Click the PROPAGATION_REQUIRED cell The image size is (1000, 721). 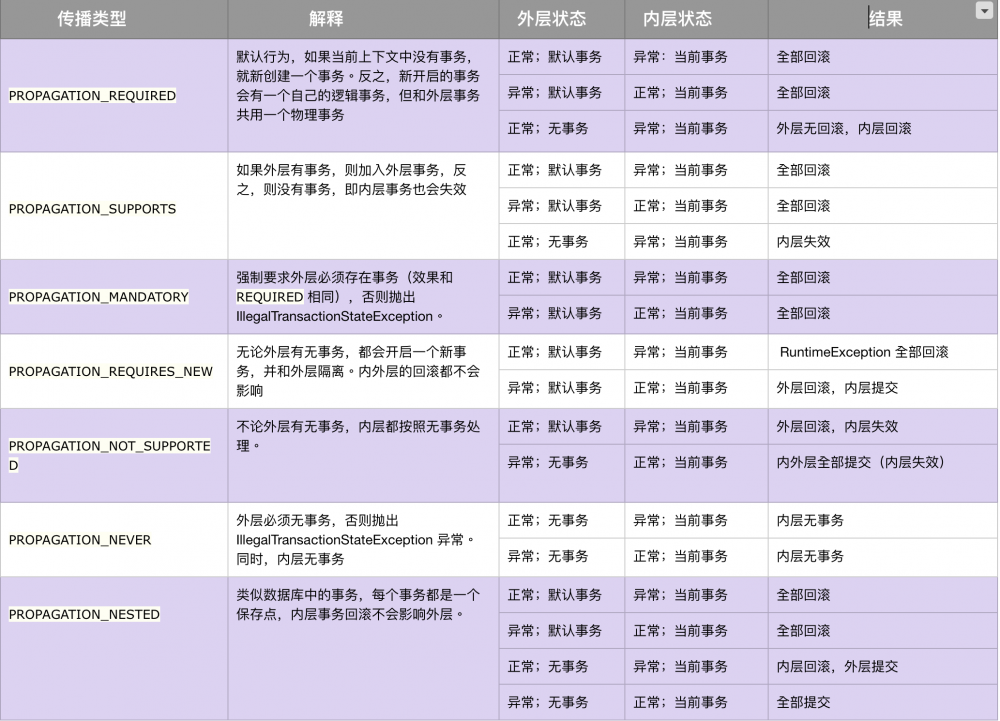coord(114,96)
